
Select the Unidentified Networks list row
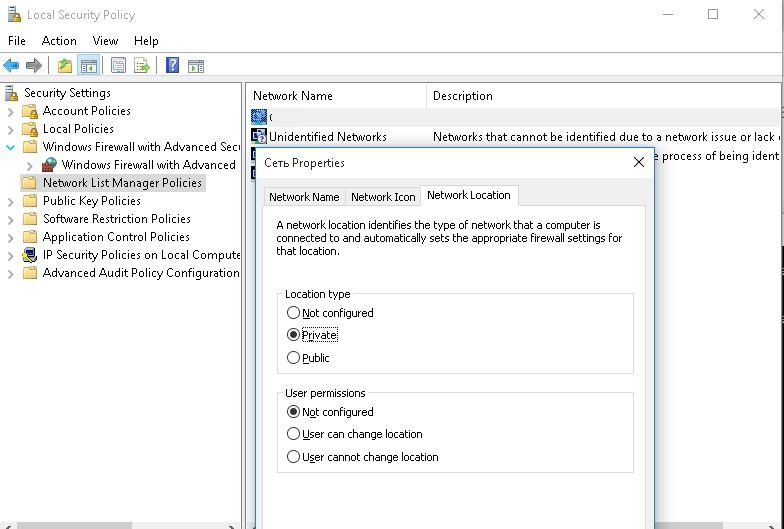click(514, 136)
